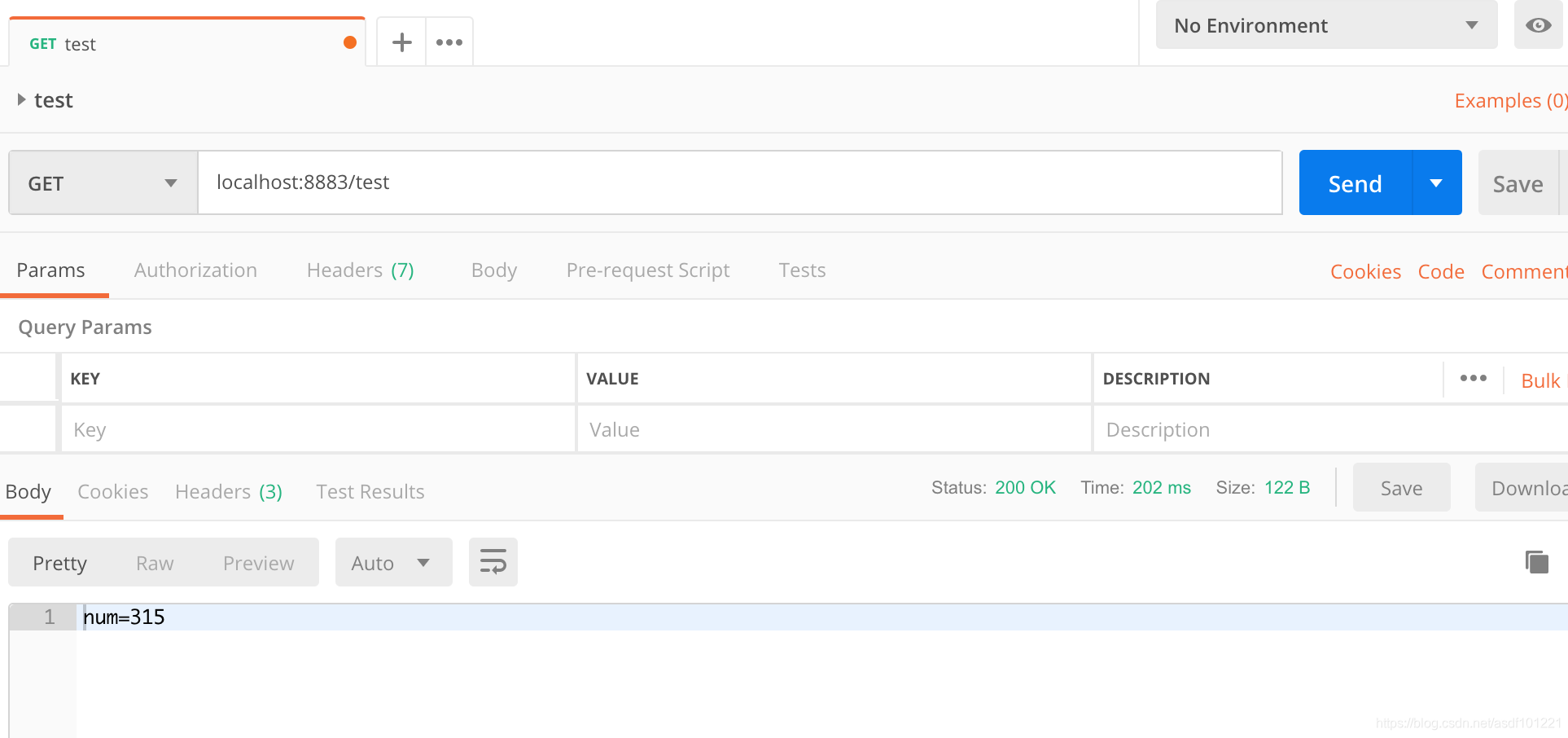This screenshot has width=1568, height=738.
Task: Open the tab options ellipsis icon
Action: [x=449, y=42]
